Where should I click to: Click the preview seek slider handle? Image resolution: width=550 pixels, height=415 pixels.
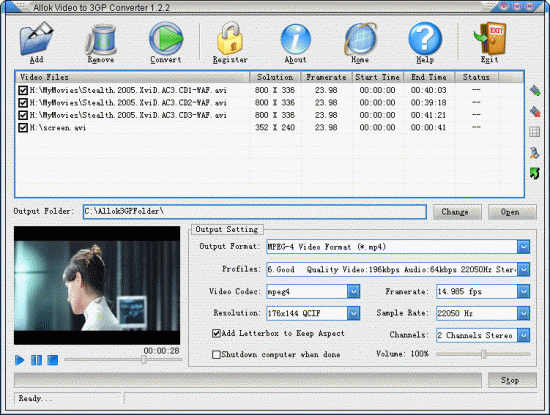143,360
